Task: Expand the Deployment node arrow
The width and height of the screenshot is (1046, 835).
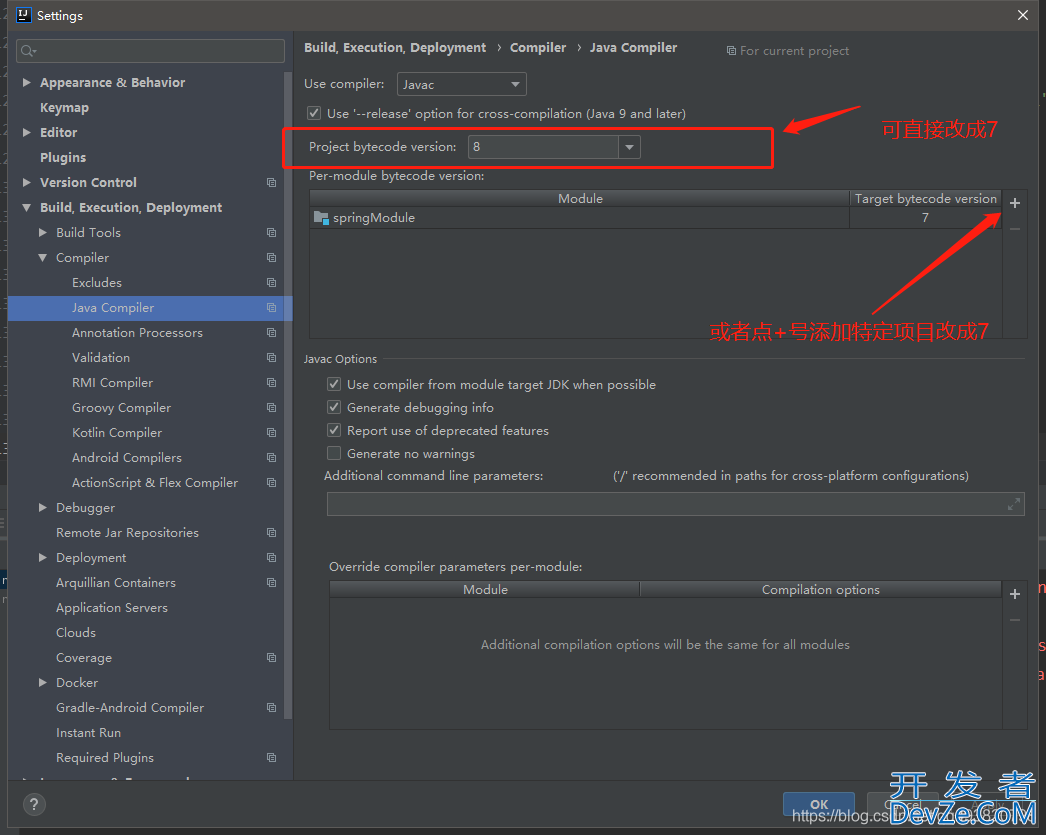Action: click(x=43, y=558)
